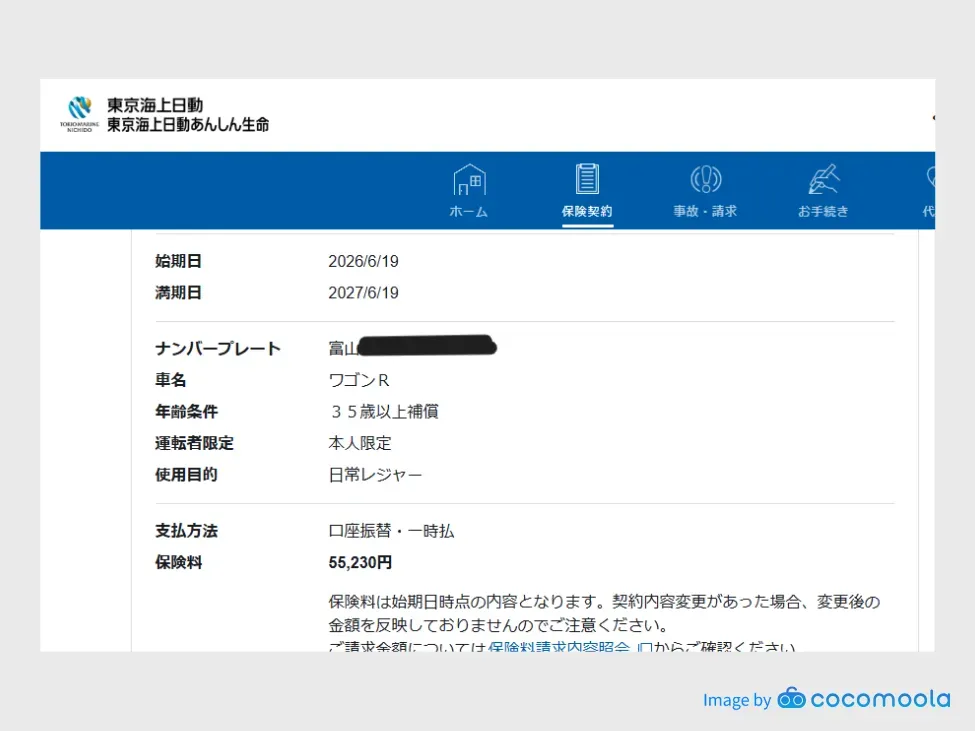
Task: Open the ホーム tab
Action: [469, 211]
